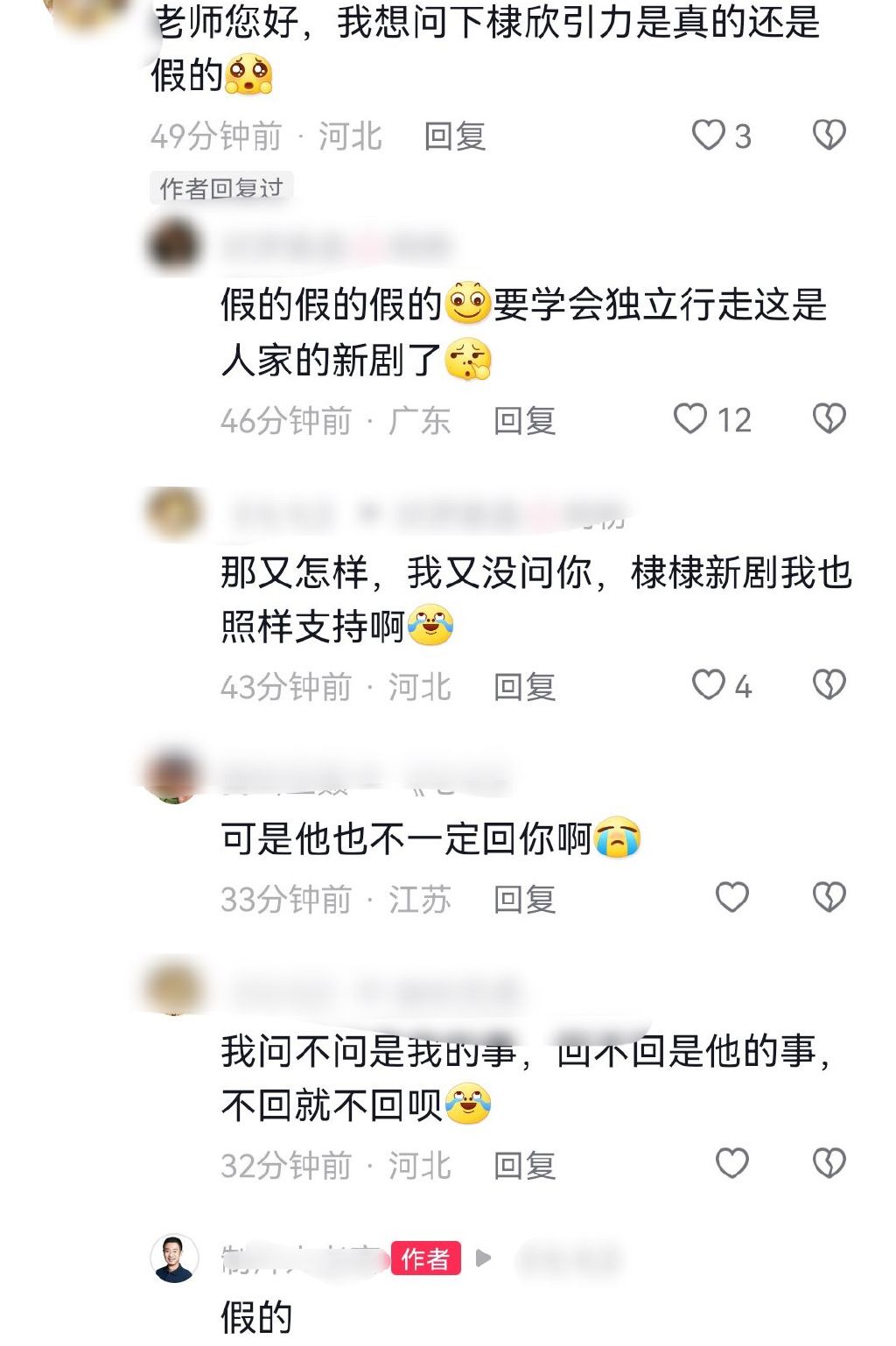Reply to the 43分钟前 河北 comment
The width and height of the screenshot is (896, 1346).
tap(525, 687)
